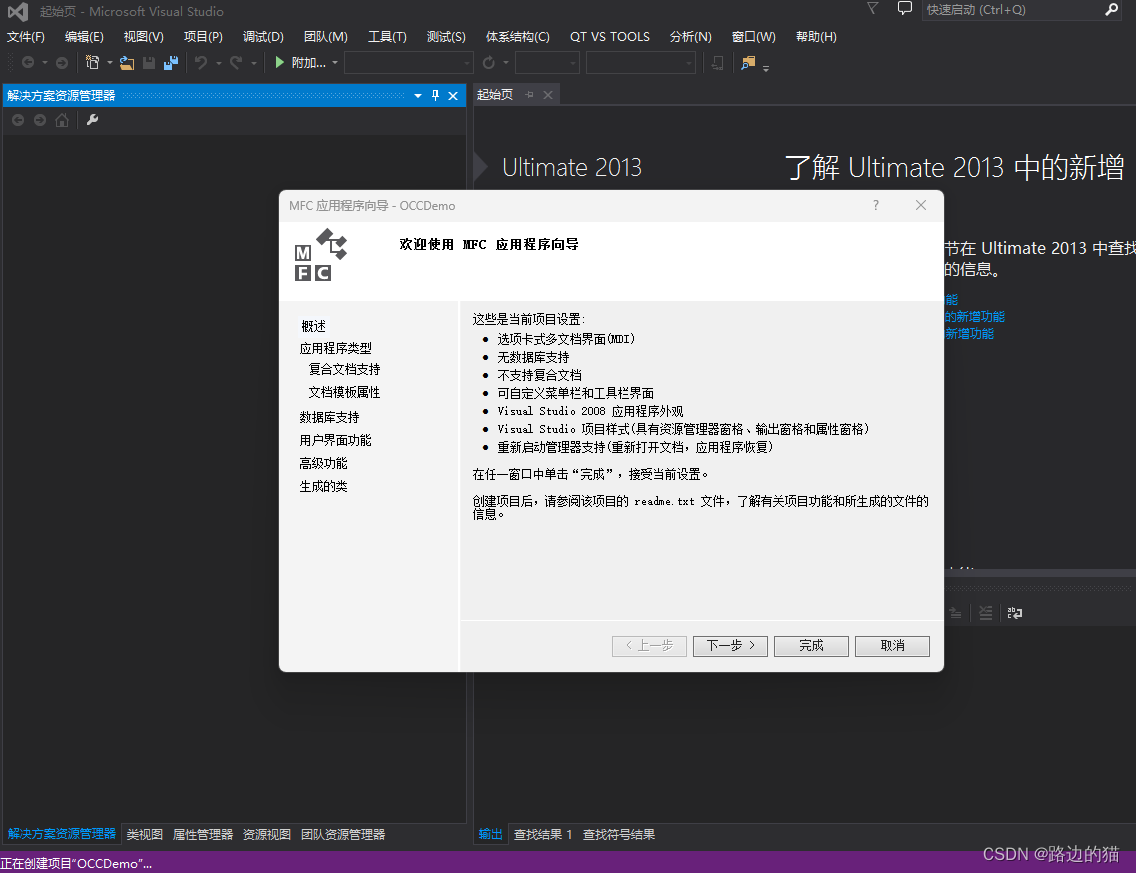The width and height of the screenshot is (1136, 873).
Task: Click the New Project toolbar icon
Action: (92, 63)
